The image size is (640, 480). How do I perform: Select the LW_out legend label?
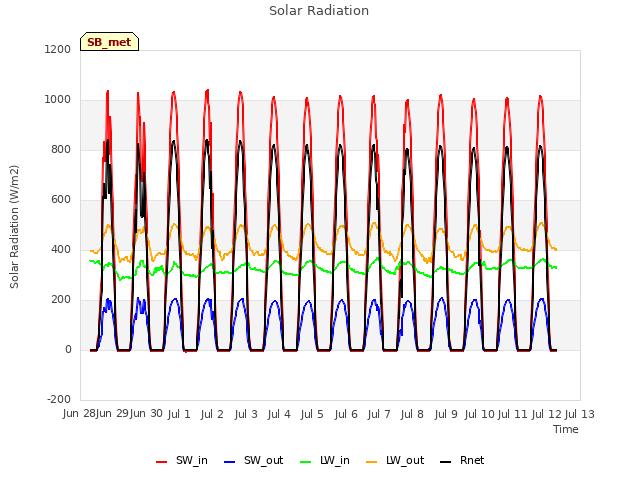point(405,460)
